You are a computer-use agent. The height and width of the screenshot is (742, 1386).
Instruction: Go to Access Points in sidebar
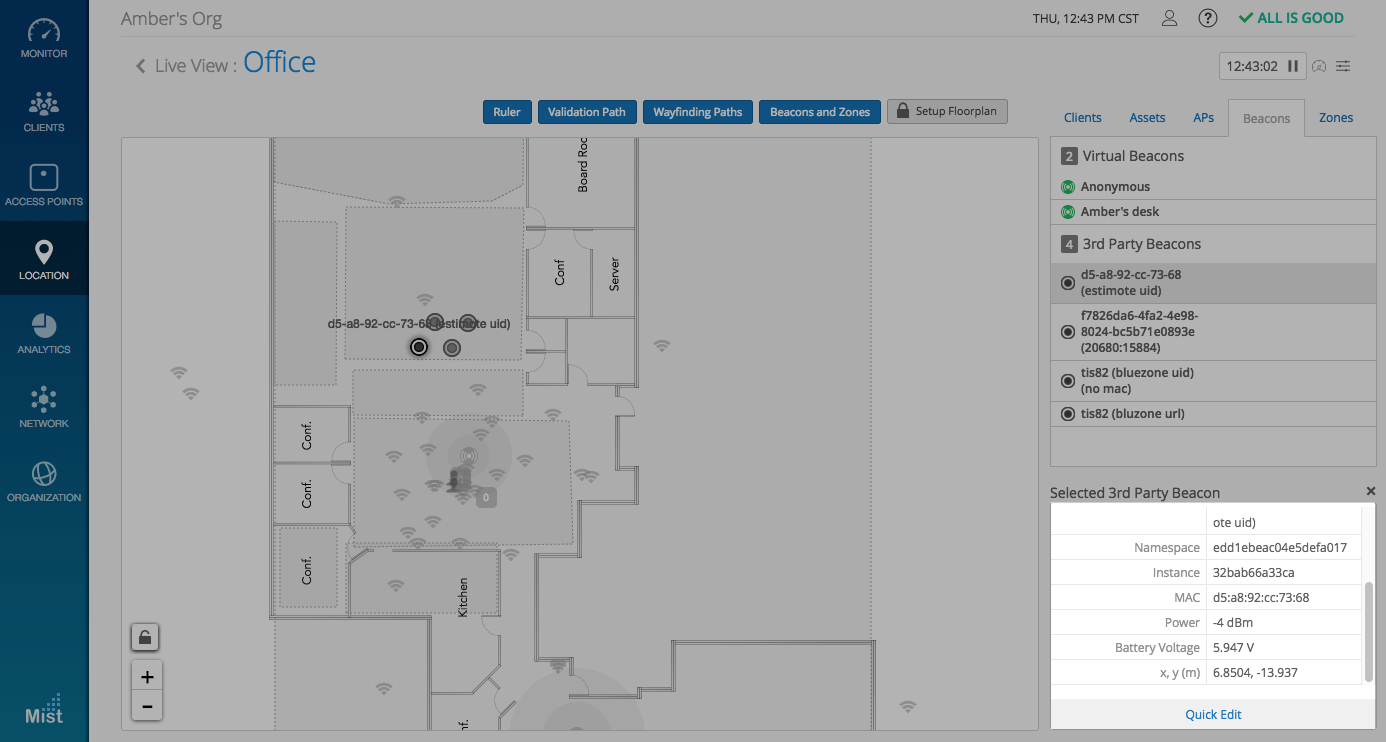click(44, 186)
